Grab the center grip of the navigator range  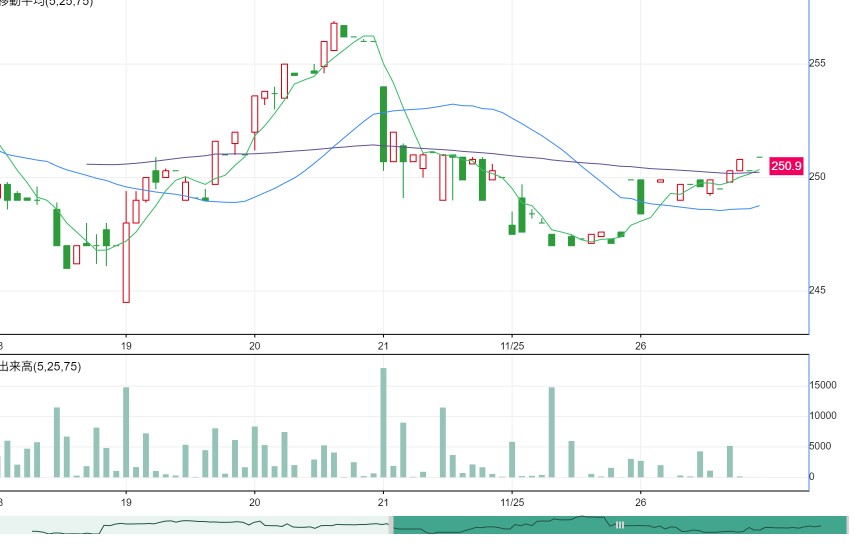point(619,525)
